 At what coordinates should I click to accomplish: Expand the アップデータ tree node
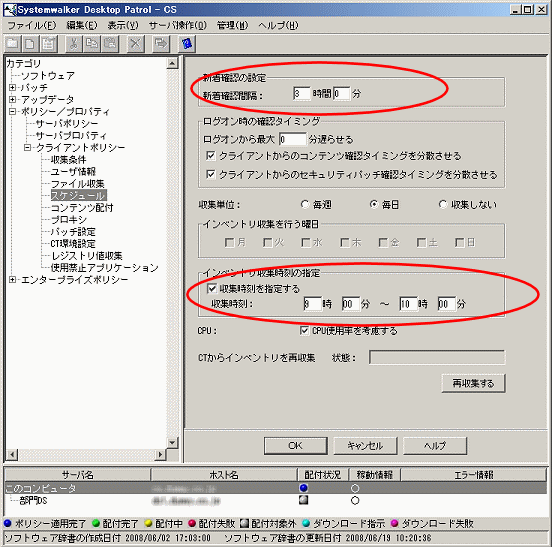[x=13, y=100]
